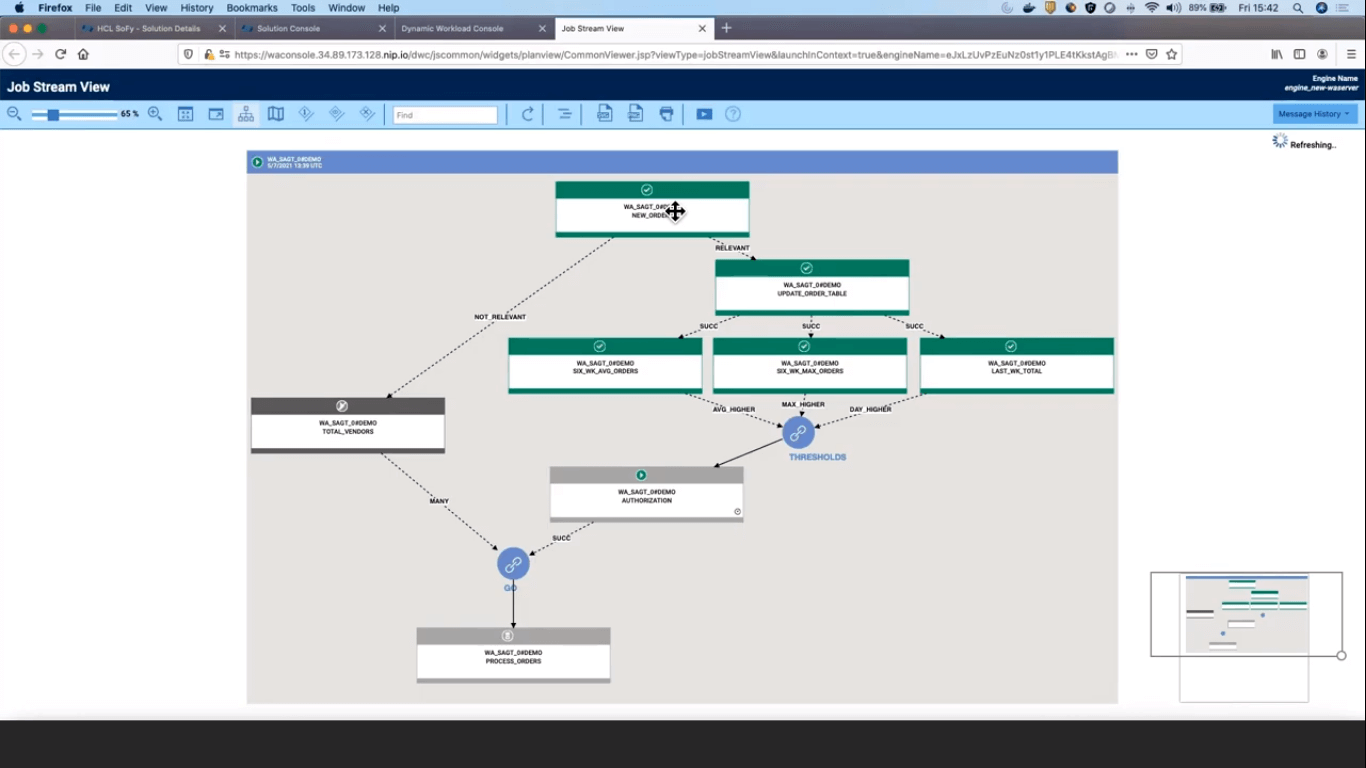Expand the Message History dropdown

point(1314,114)
